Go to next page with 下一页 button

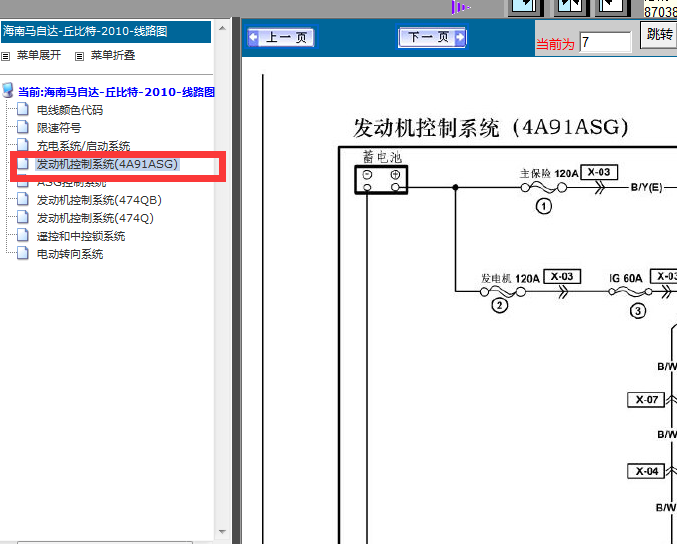[x=432, y=37]
